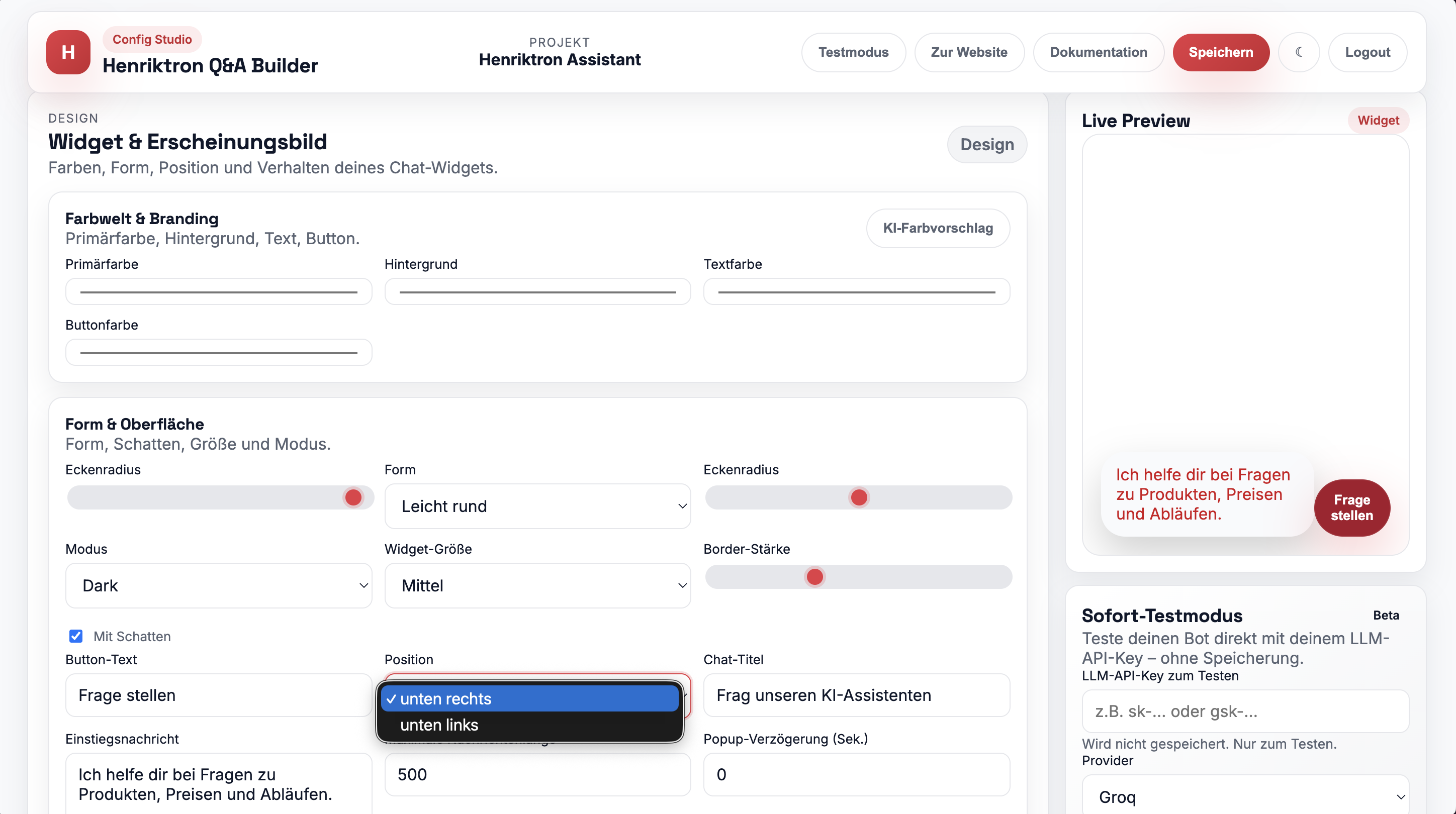Click the Frage stellen widget bubble in preview
This screenshot has height=814, width=1456.
(x=1351, y=507)
